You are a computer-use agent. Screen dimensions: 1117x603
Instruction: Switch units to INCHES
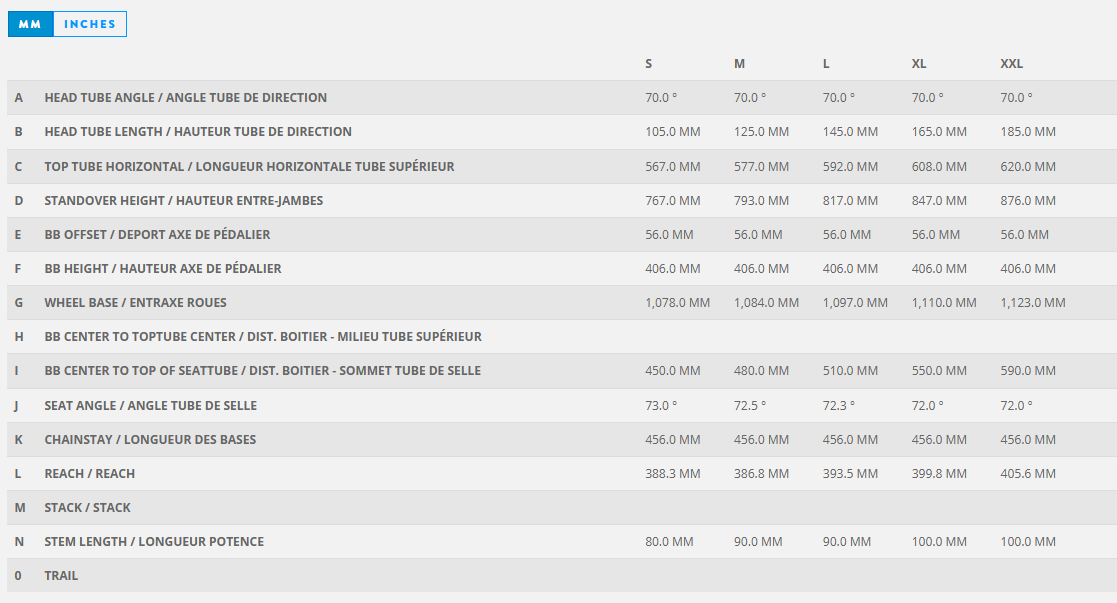pyautogui.click(x=90, y=24)
